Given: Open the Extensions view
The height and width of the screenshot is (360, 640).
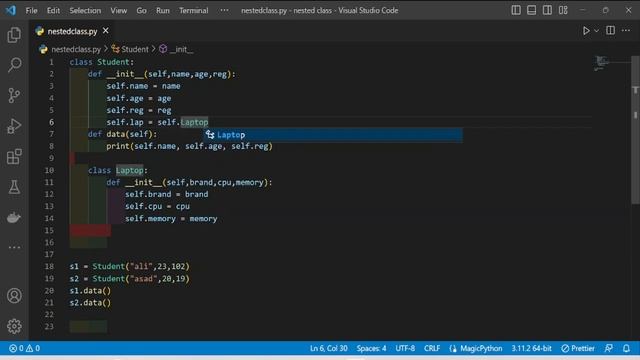Looking at the screenshot, I should tap(14, 157).
